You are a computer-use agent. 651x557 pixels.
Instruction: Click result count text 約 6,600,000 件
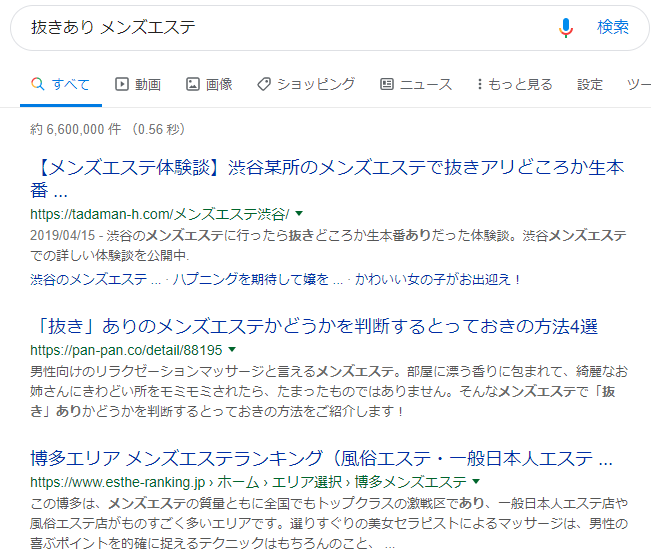(x=76, y=129)
